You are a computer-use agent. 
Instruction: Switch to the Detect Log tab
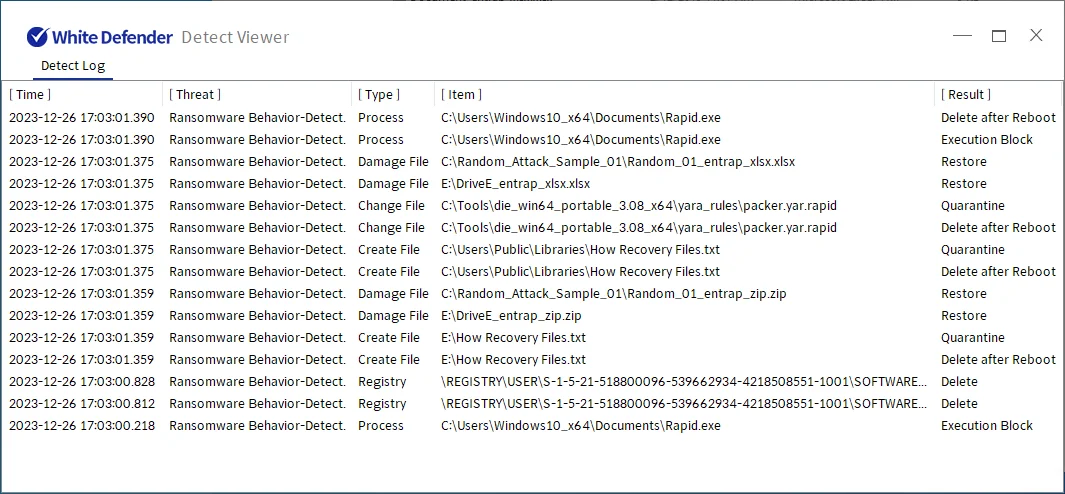72,66
